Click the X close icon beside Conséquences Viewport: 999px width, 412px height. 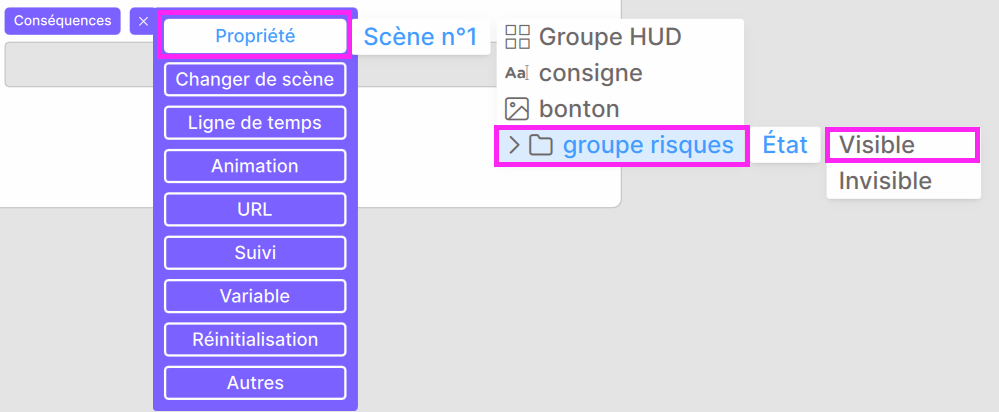coord(143,21)
